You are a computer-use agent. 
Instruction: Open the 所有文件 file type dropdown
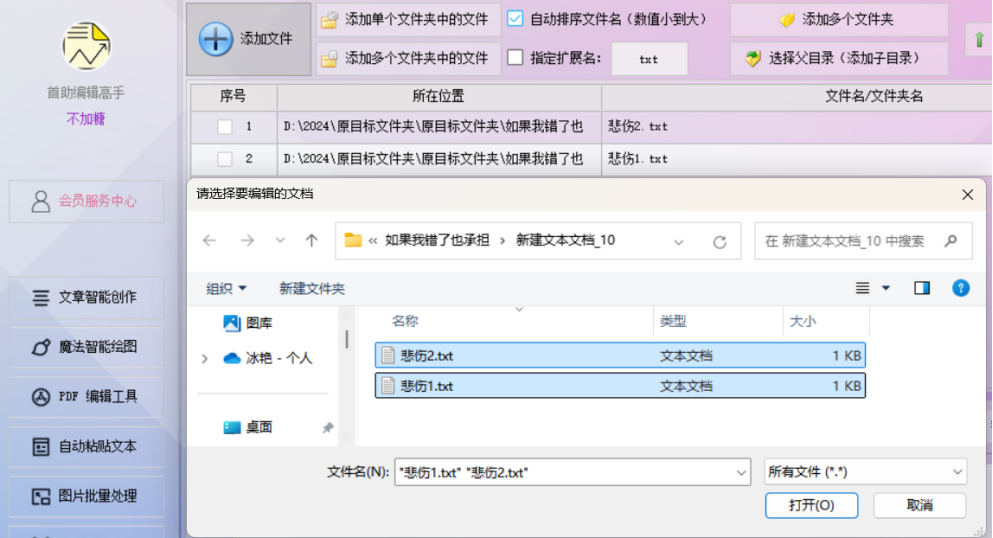(865, 472)
